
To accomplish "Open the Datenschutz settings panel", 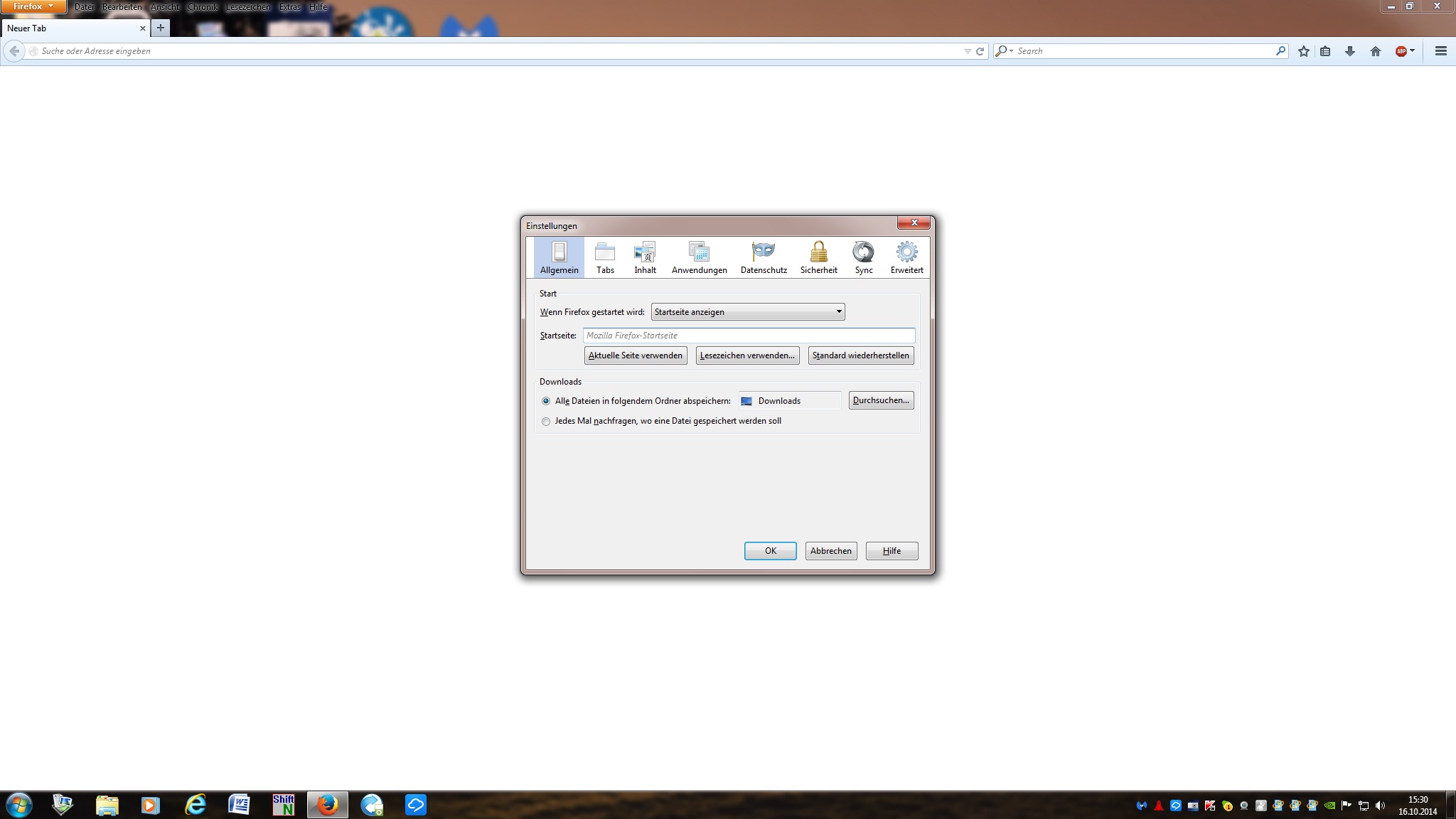I will 764,257.
